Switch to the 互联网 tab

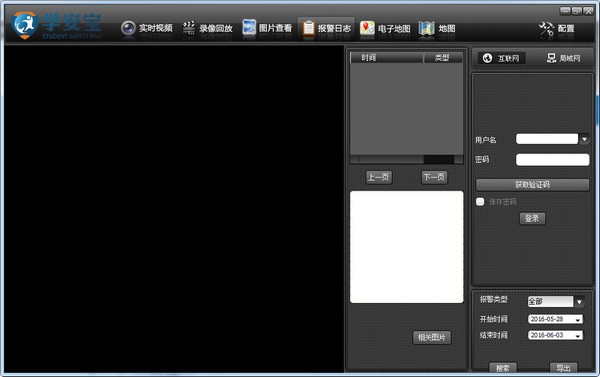click(x=501, y=58)
